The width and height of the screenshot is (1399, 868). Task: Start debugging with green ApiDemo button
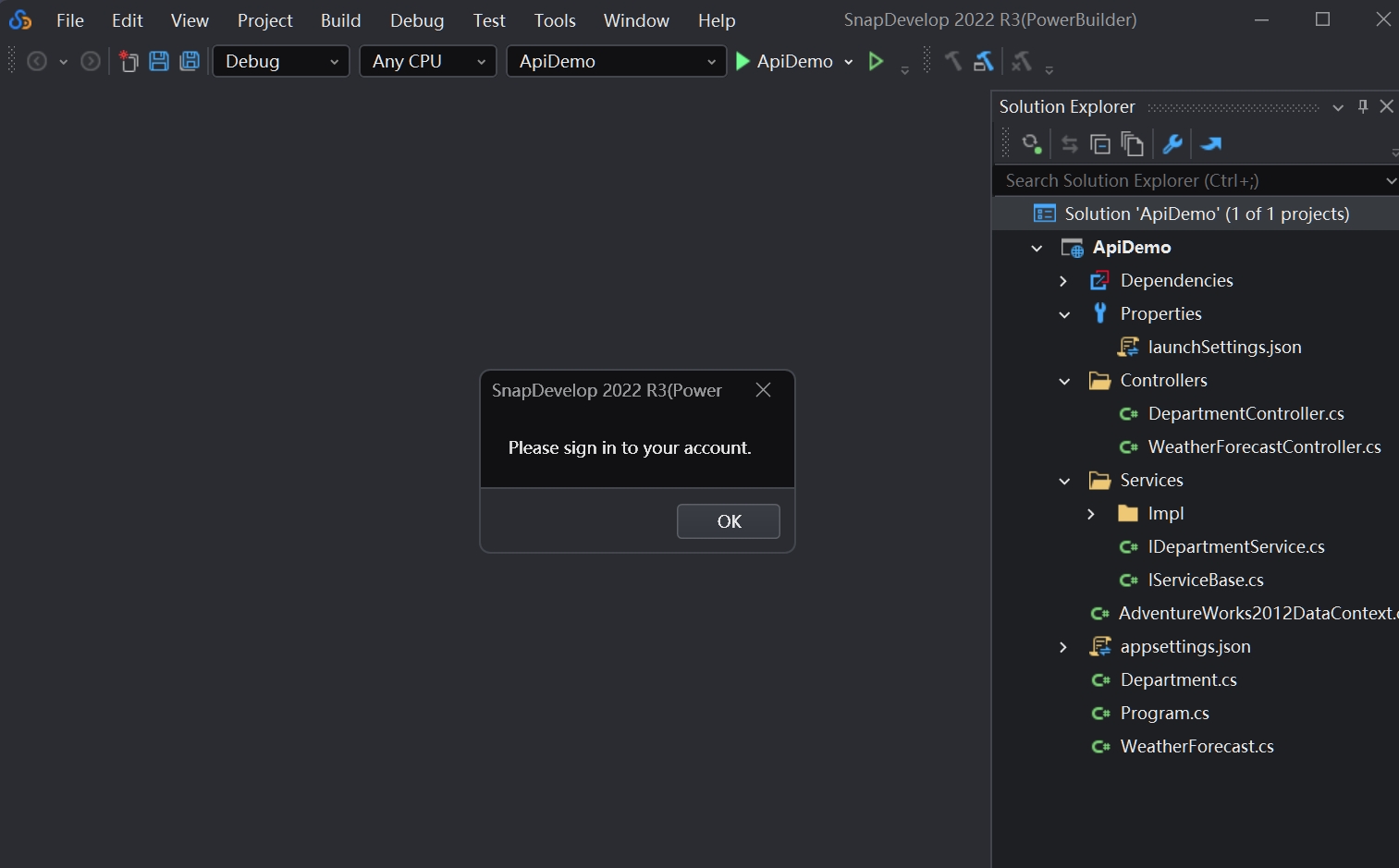tap(784, 61)
